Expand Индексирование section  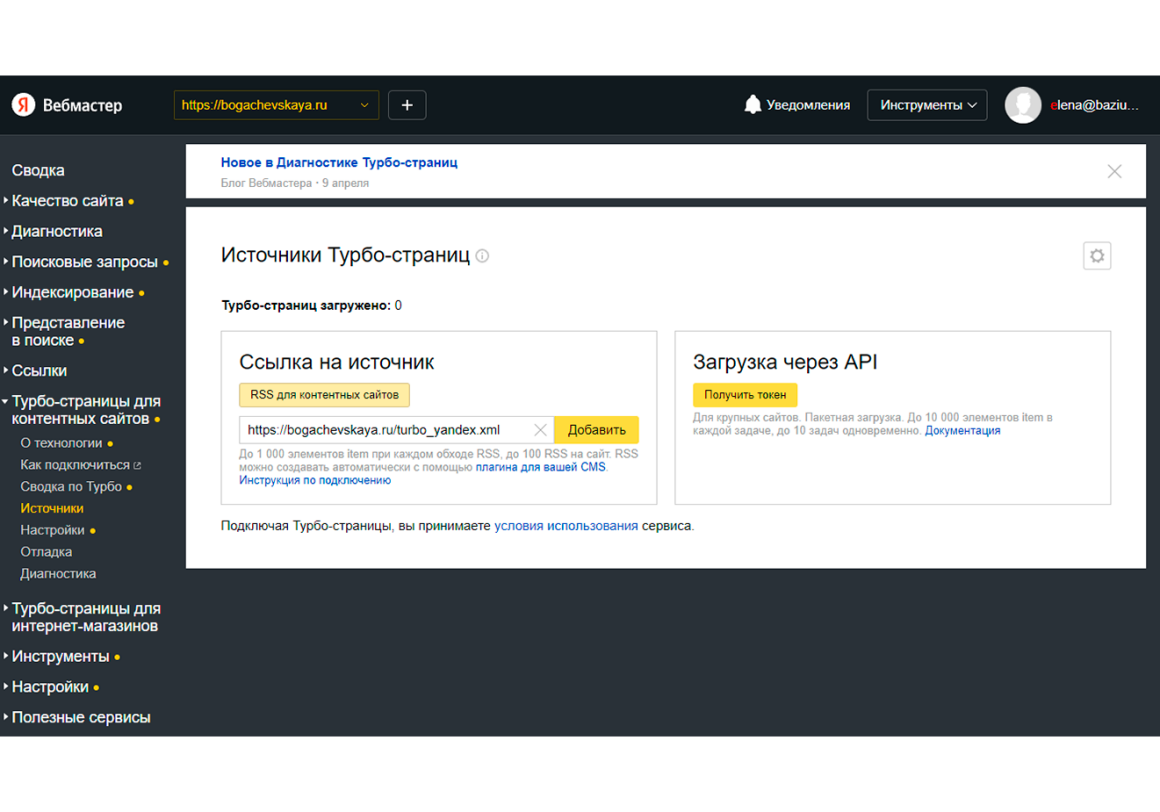pyautogui.click(x=73, y=292)
